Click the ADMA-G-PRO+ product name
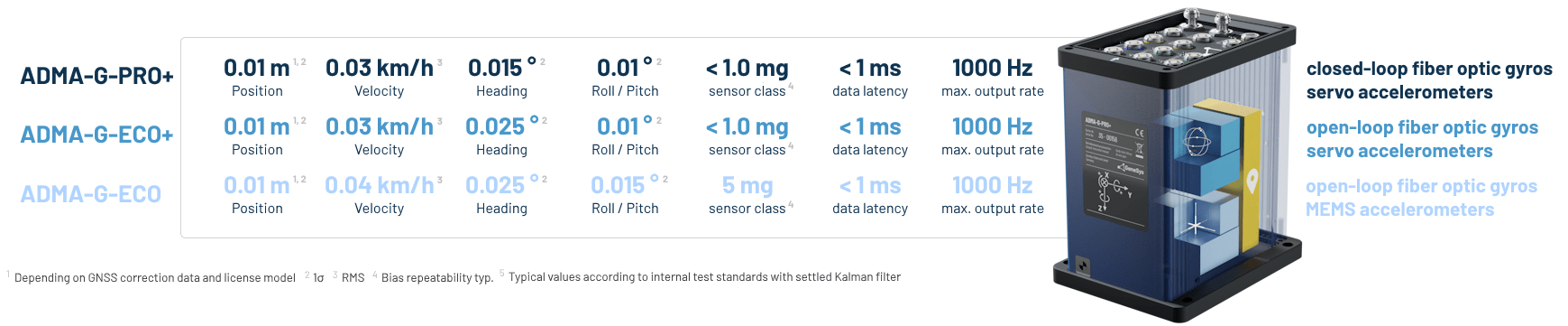Image resolution: width=1568 pixels, height=326 pixels. 96,76
